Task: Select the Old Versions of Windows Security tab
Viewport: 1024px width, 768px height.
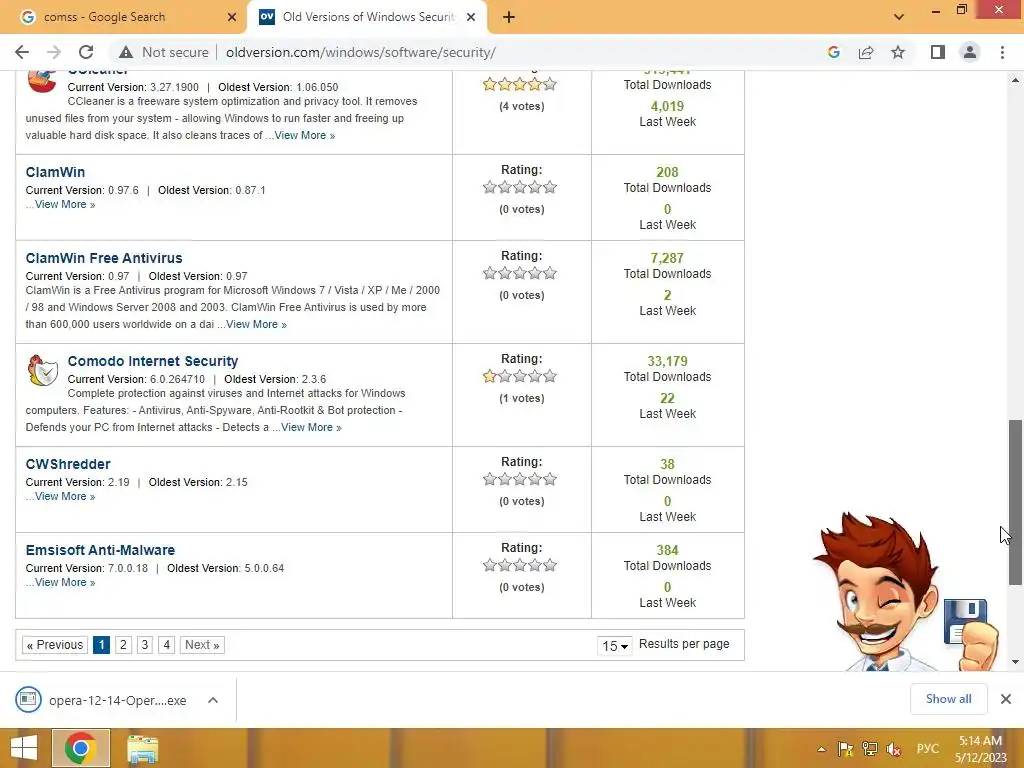Action: point(368,18)
